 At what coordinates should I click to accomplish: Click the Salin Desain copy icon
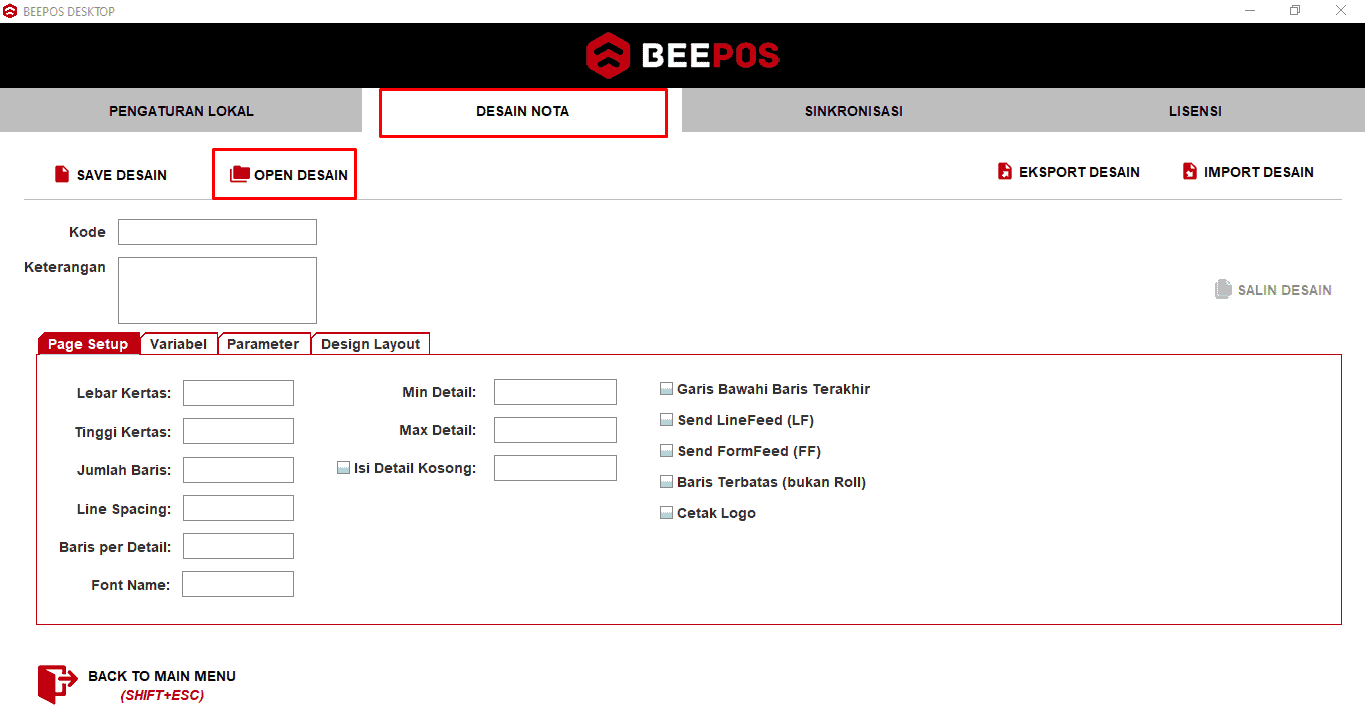[x=1223, y=289]
